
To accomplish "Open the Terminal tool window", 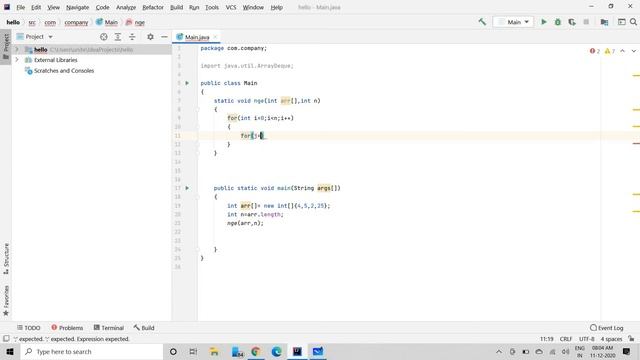I will point(109,328).
